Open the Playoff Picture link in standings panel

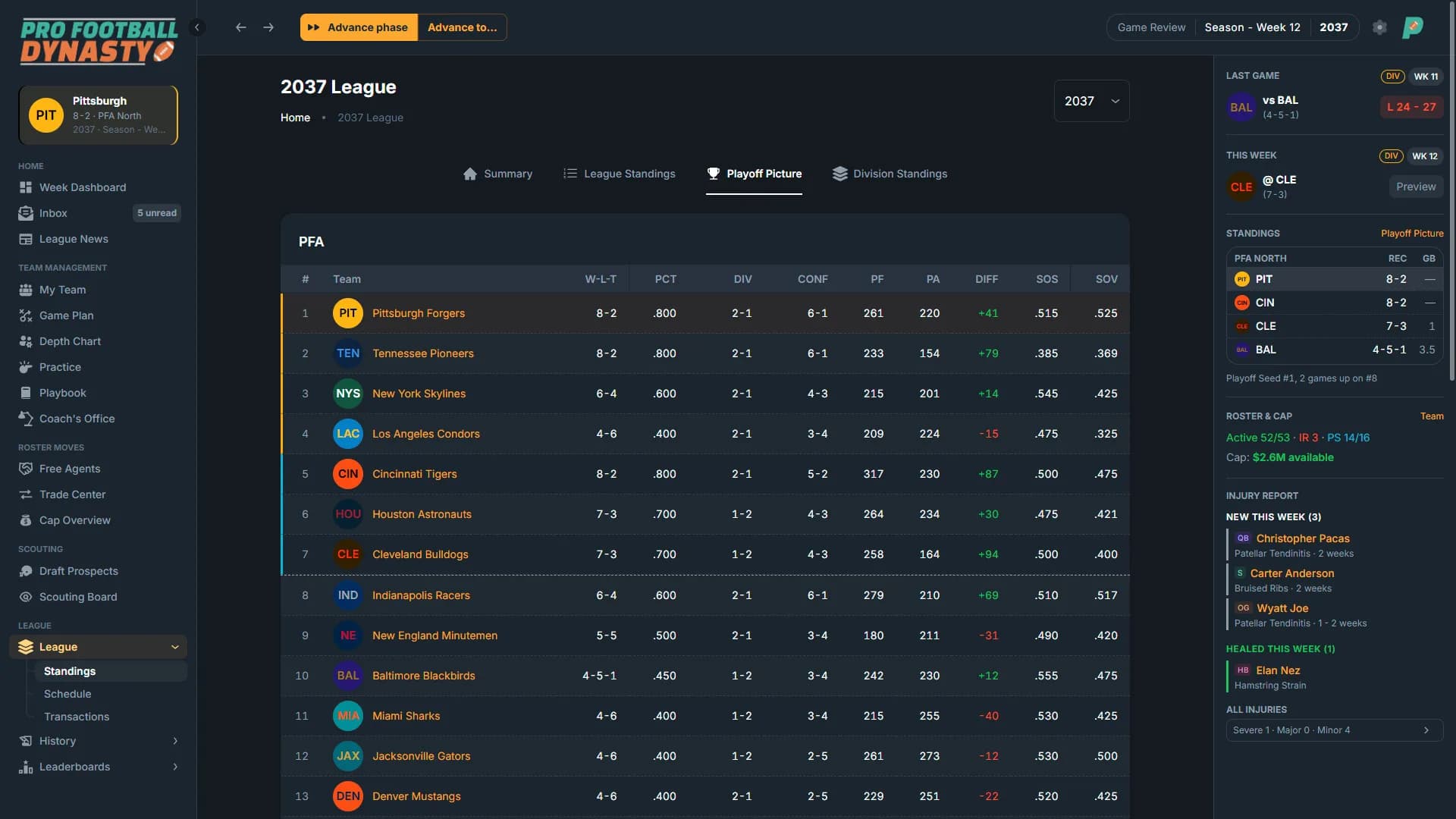1411,234
